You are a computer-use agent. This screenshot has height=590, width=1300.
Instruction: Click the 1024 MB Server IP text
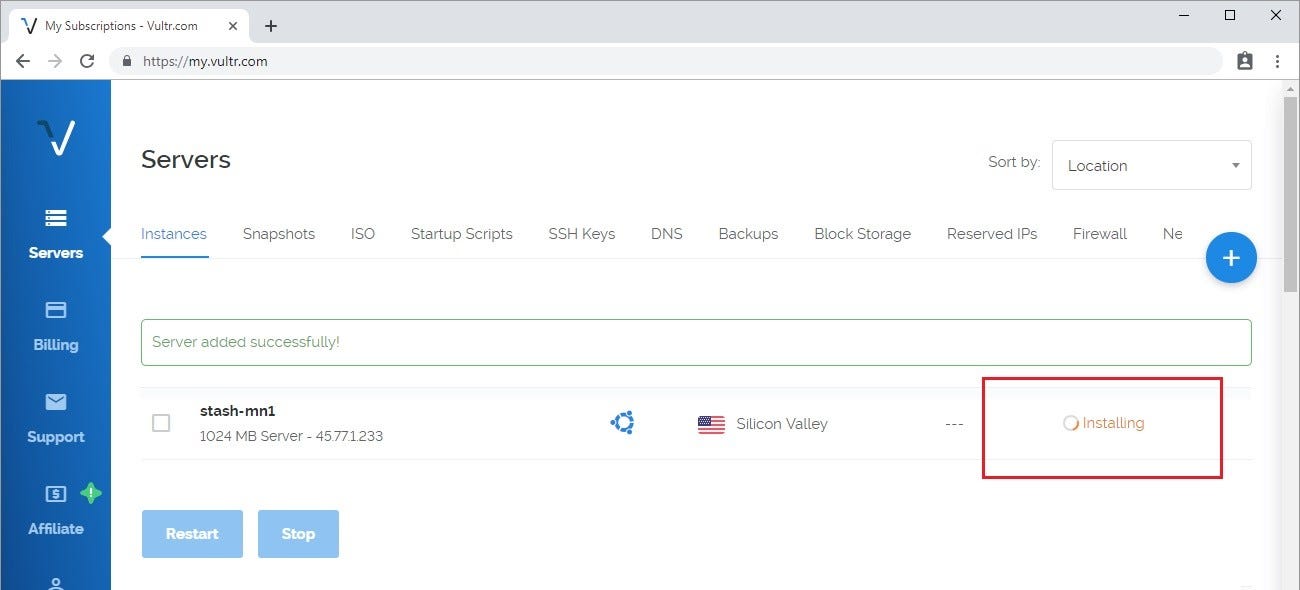pos(291,436)
